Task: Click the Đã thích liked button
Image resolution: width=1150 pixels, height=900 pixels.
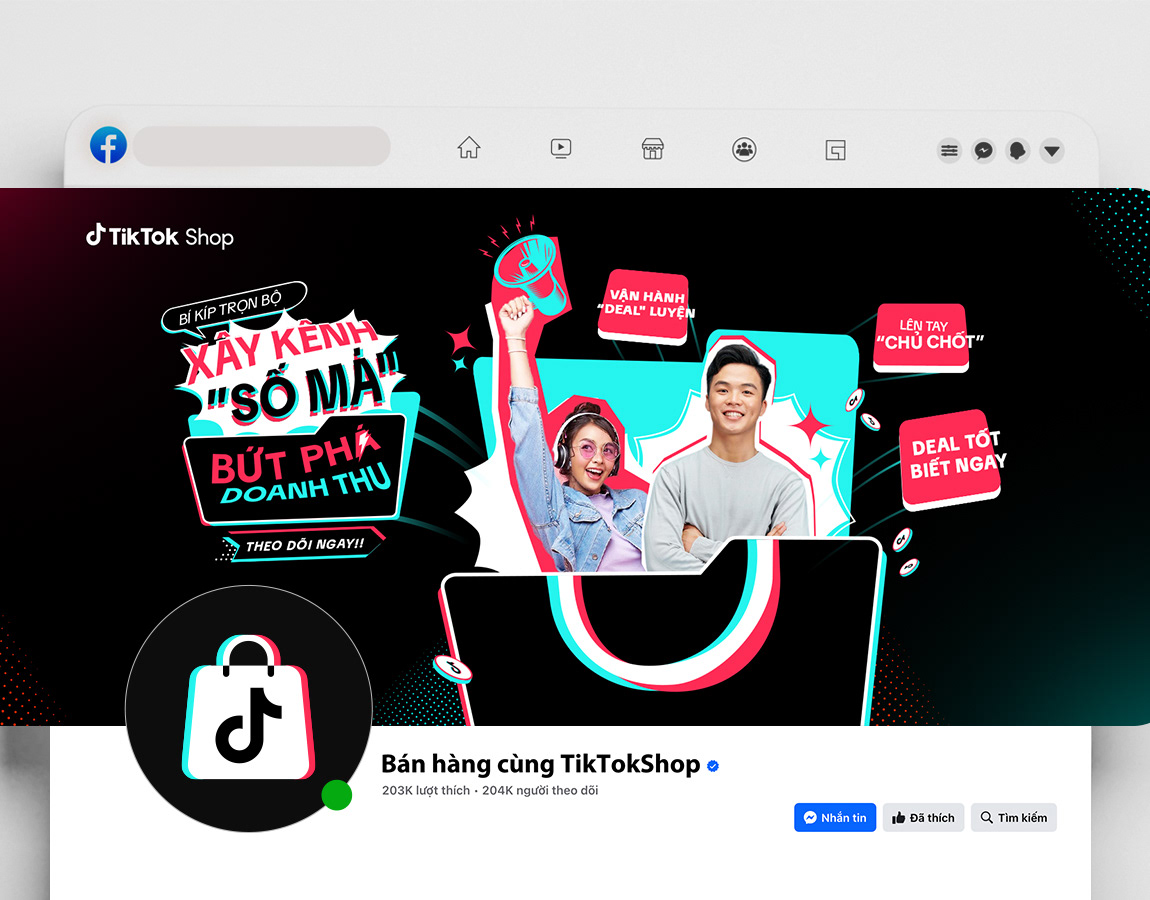Action: click(923, 817)
